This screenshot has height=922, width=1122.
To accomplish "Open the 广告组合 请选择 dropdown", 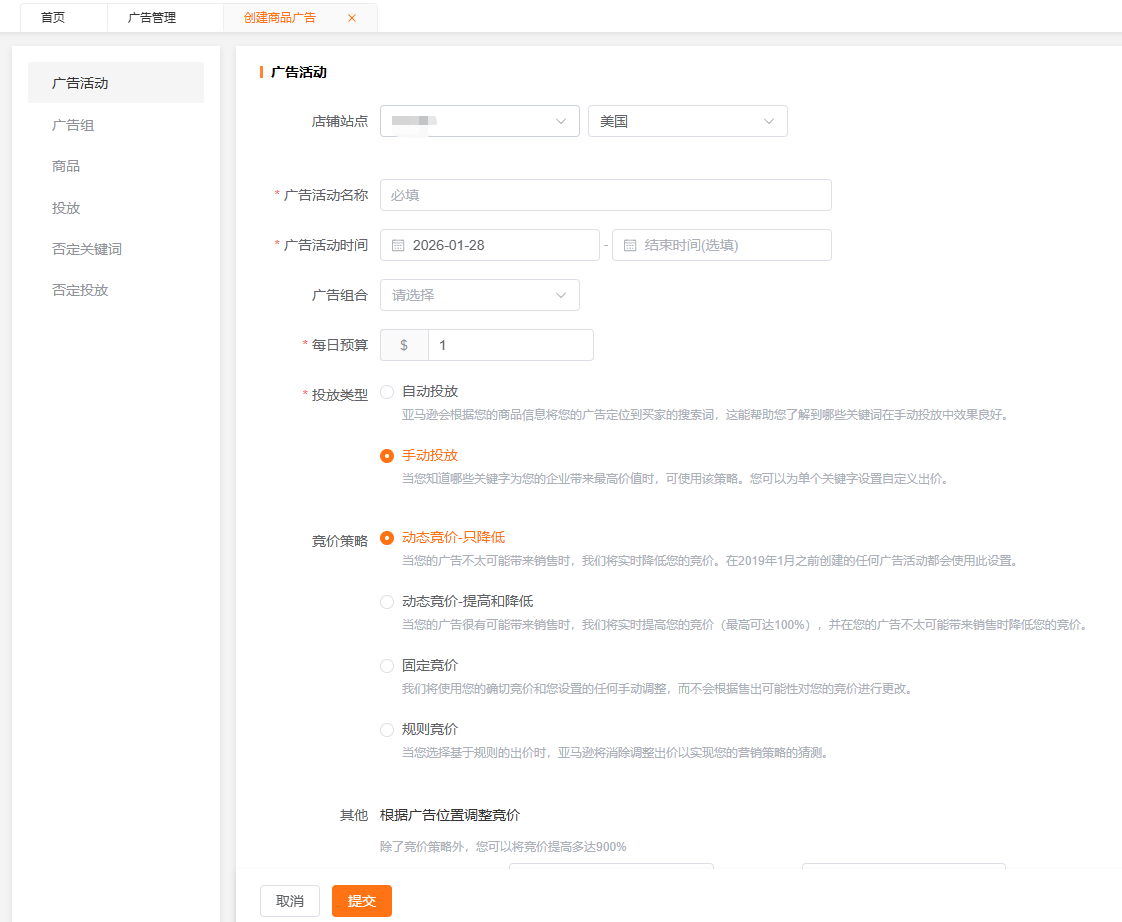I will [x=479, y=295].
